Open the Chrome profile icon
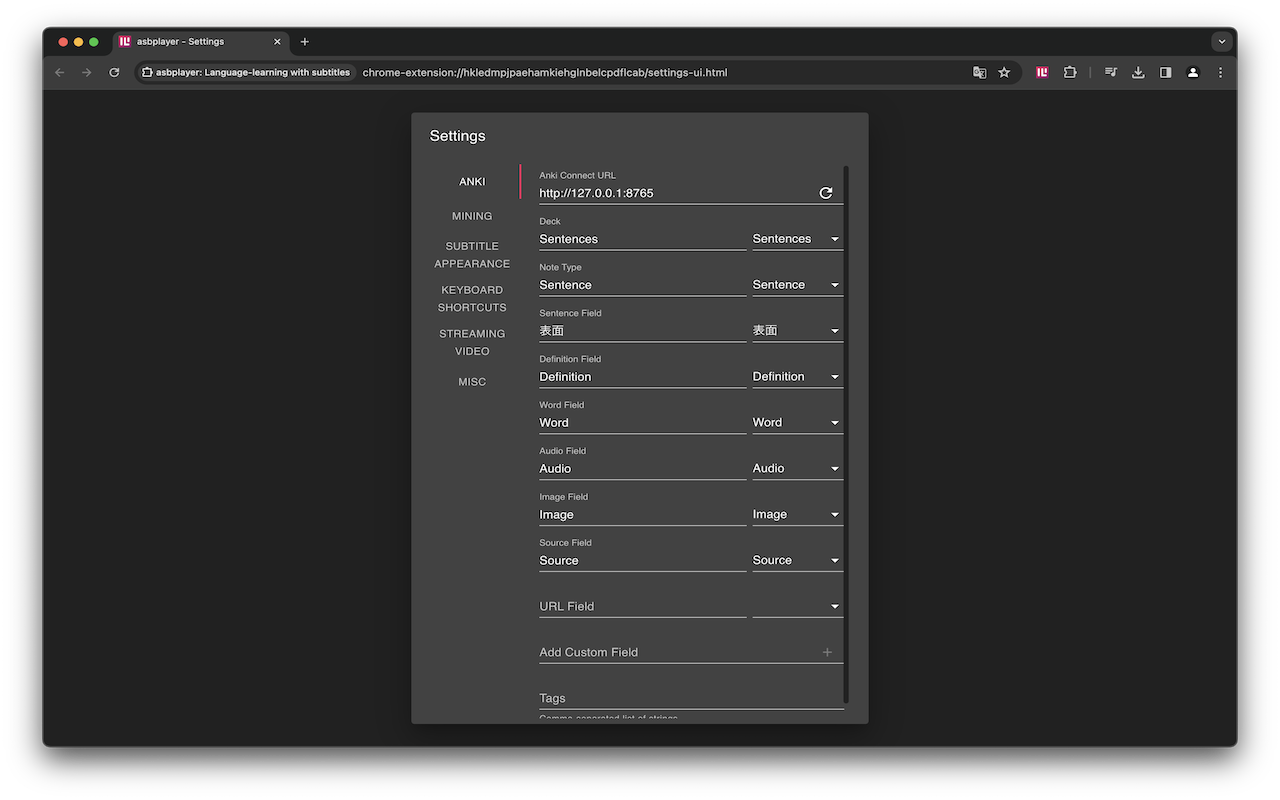The height and width of the screenshot is (800, 1280). tap(1193, 72)
